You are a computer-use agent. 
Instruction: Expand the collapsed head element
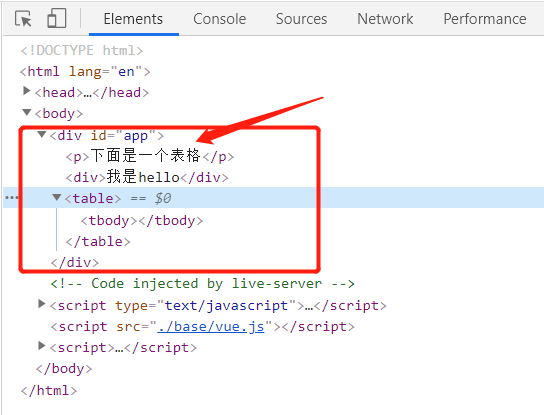click(x=26, y=91)
